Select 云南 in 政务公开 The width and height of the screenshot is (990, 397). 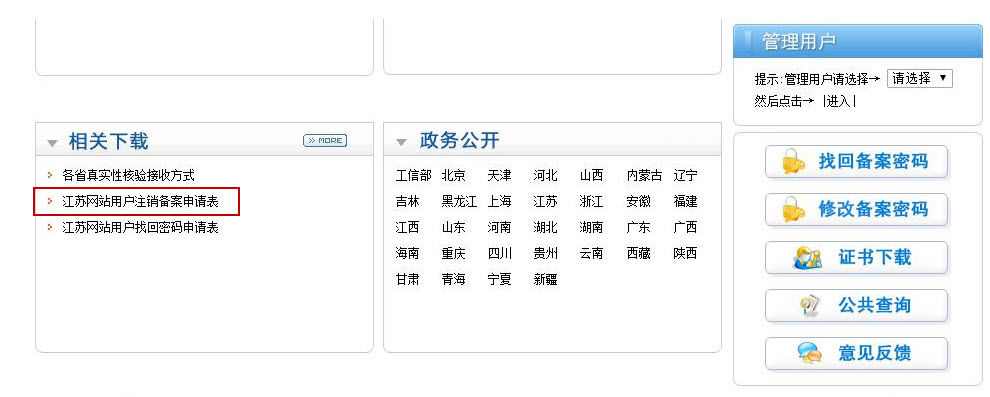click(592, 253)
